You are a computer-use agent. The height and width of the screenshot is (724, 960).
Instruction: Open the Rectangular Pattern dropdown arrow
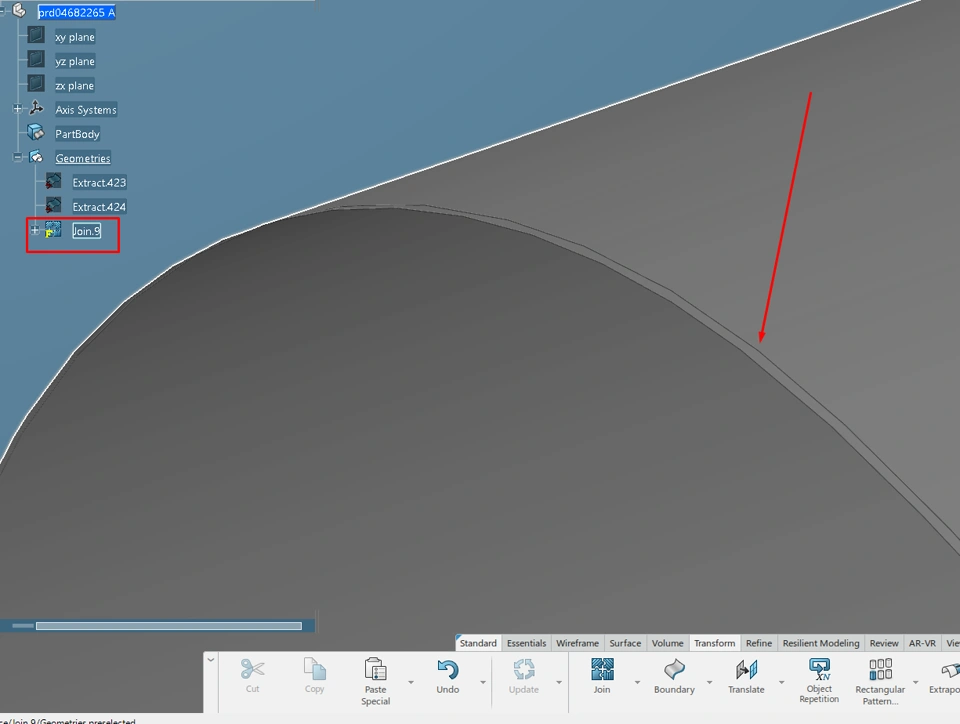[x=916, y=682]
